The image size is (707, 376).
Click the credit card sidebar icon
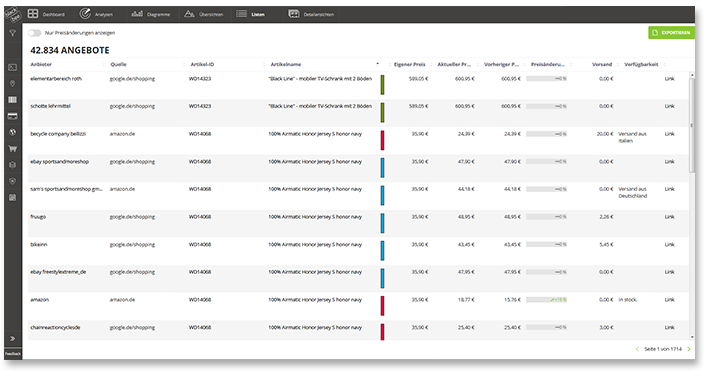pyautogui.click(x=13, y=116)
